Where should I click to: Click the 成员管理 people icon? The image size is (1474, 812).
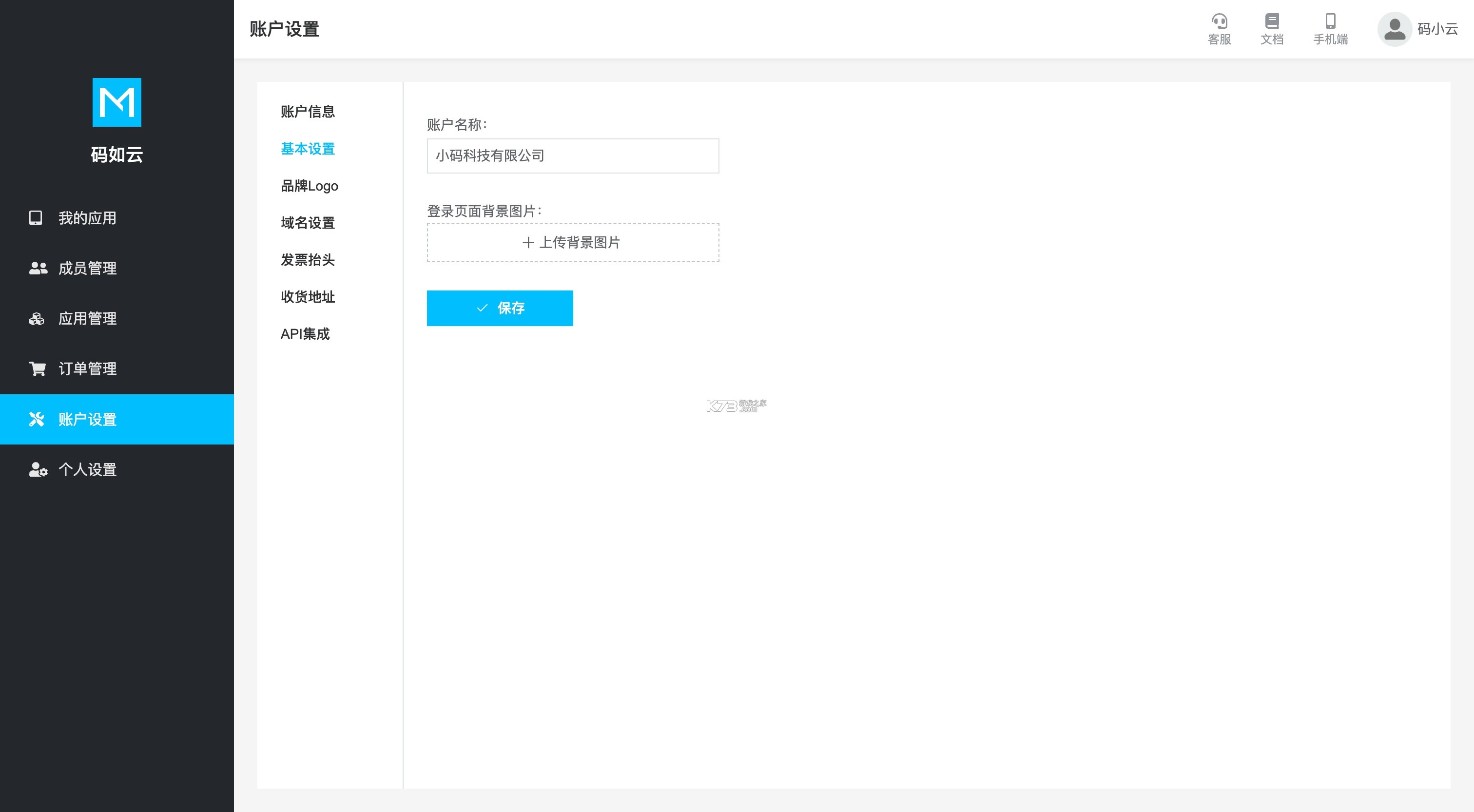click(38, 268)
